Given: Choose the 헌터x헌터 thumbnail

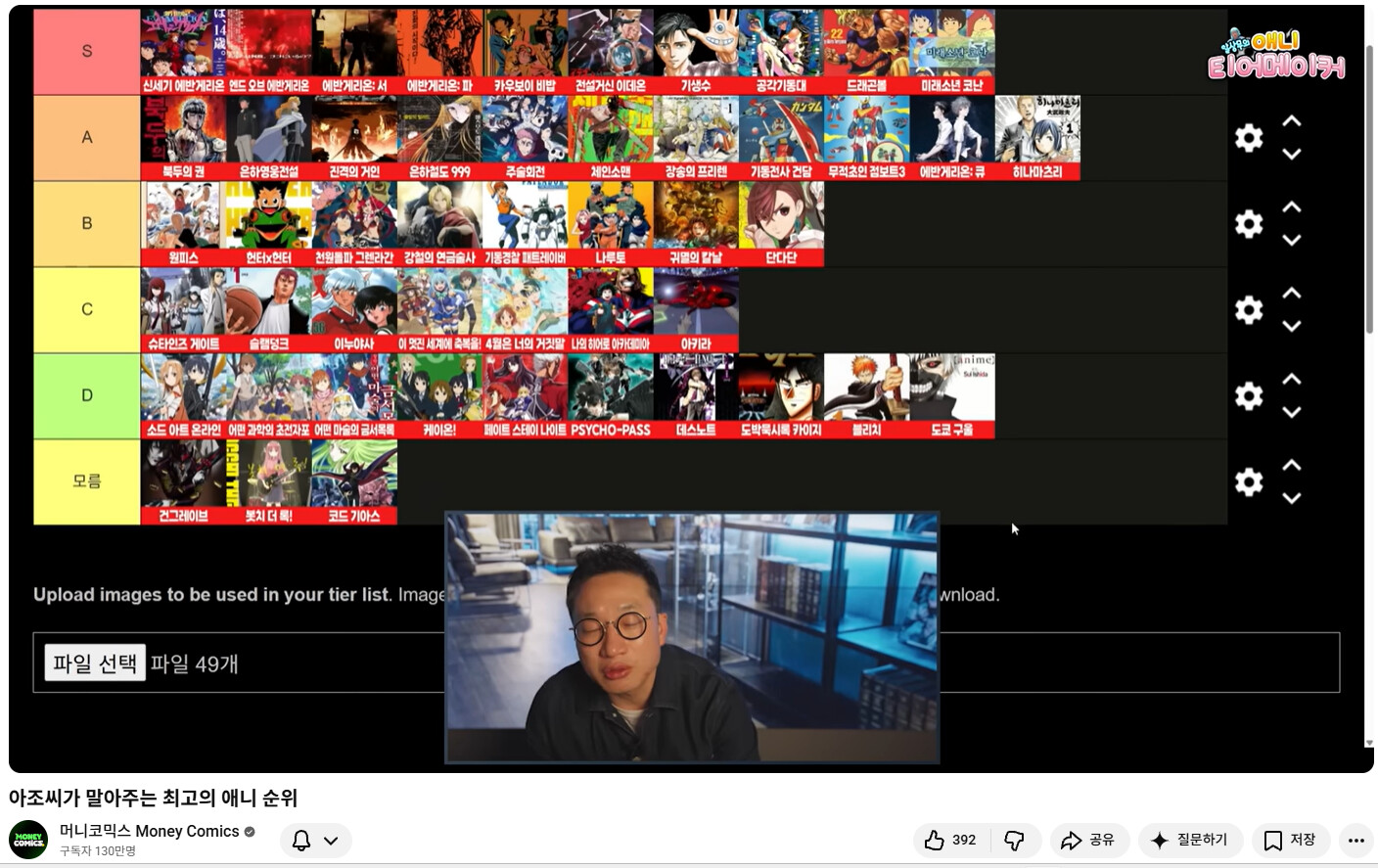Looking at the screenshot, I should (269, 224).
